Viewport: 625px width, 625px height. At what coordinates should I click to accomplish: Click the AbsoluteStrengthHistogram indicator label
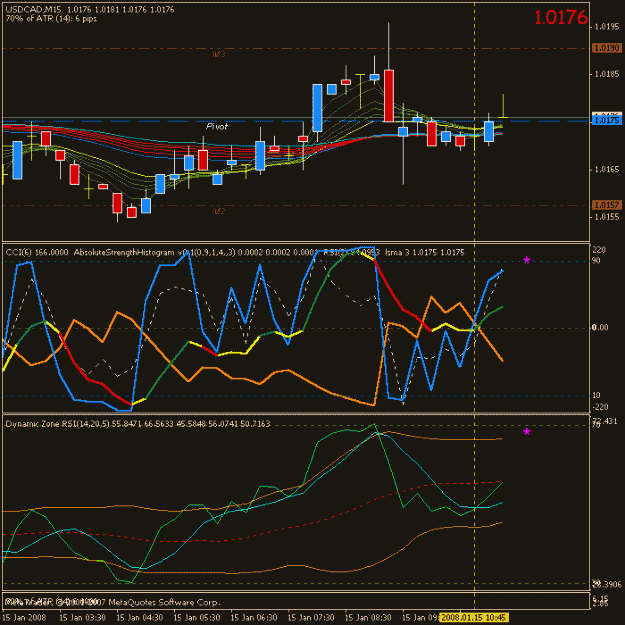click(124, 253)
